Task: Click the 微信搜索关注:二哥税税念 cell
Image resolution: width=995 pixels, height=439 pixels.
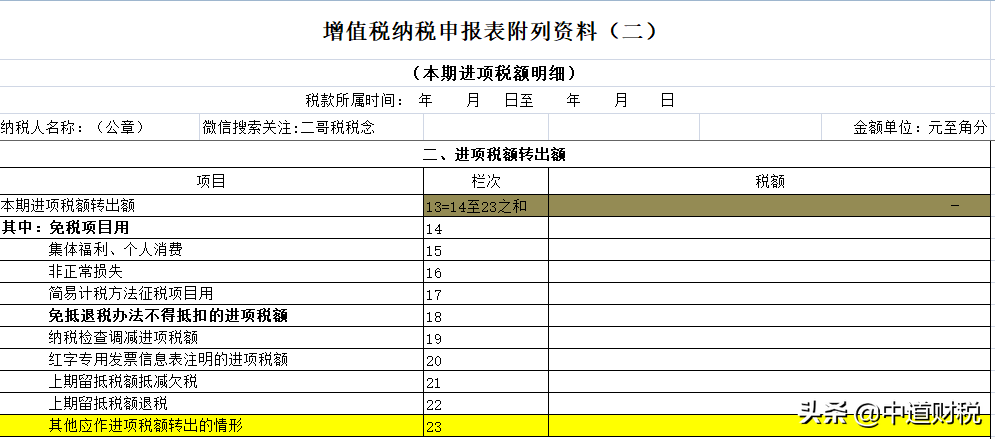Action: (x=289, y=127)
